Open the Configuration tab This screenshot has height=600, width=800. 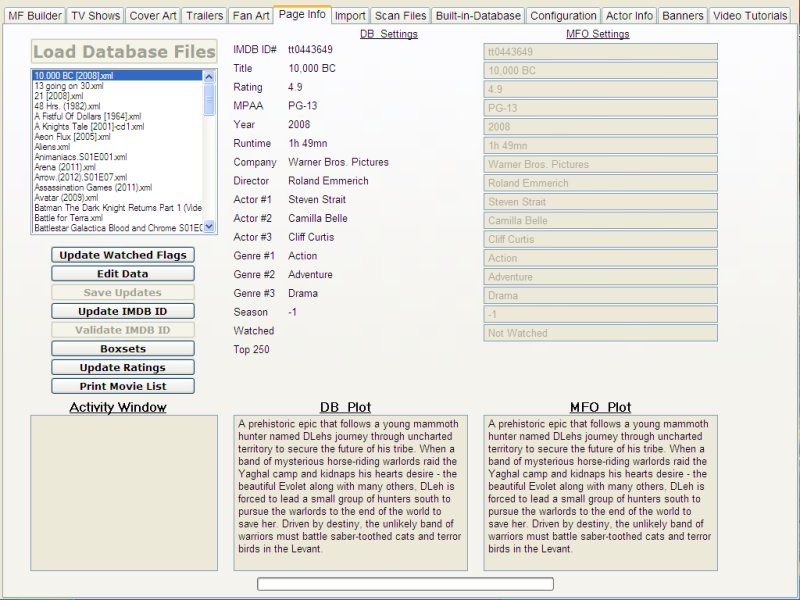coord(563,15)
